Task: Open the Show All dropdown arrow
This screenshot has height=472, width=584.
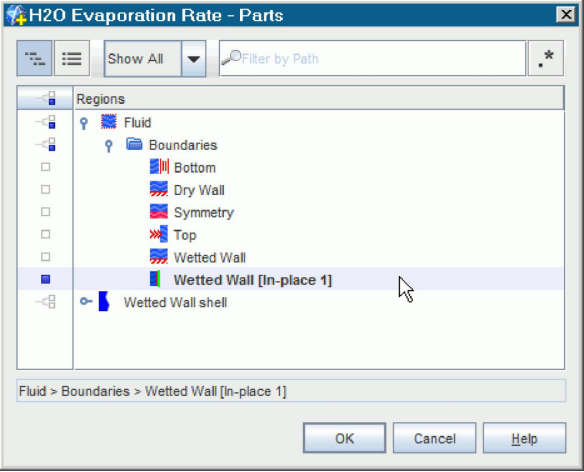Action: click(x=193, y=59)
